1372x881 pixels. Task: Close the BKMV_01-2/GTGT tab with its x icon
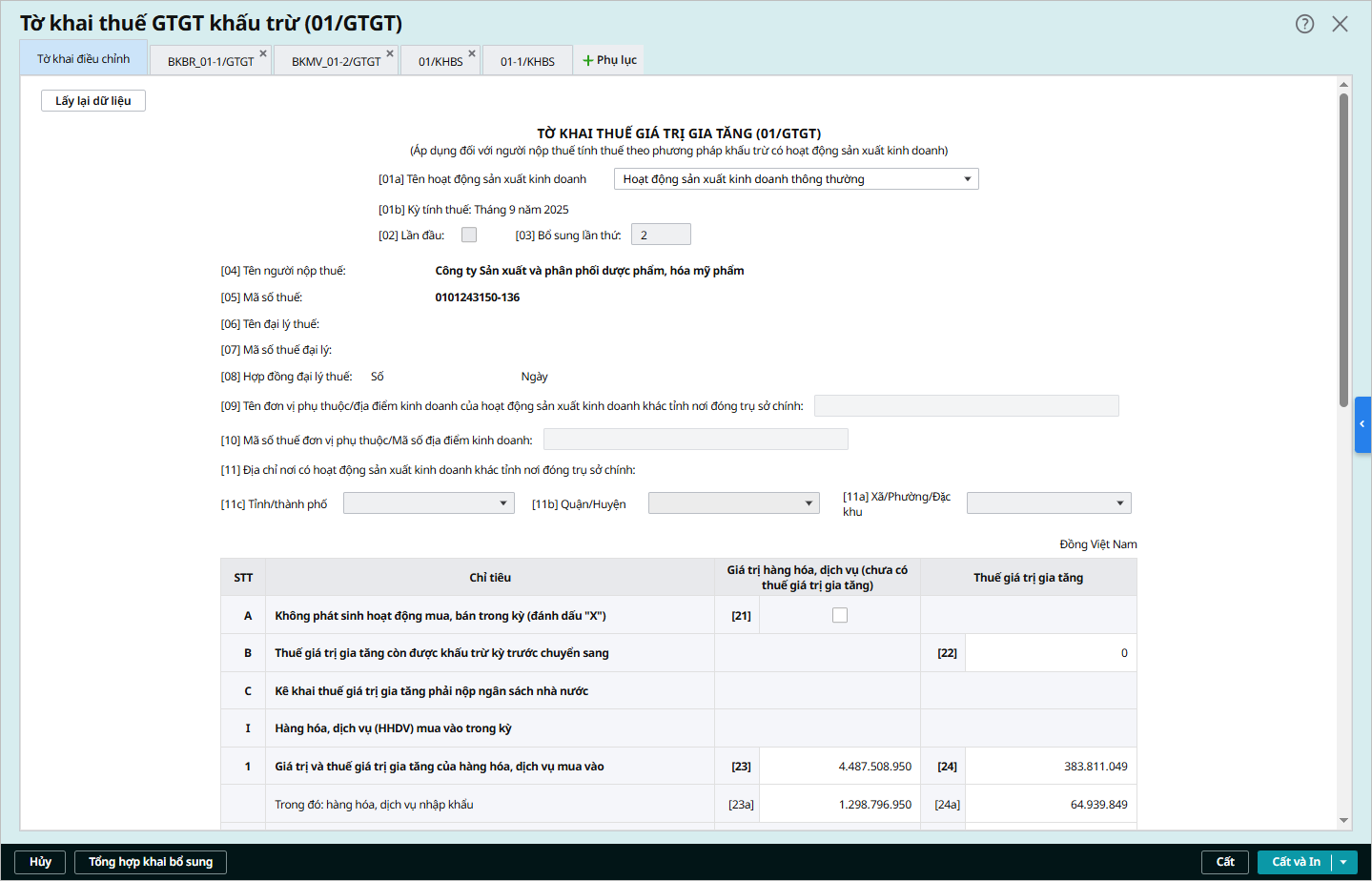point(390,53)
